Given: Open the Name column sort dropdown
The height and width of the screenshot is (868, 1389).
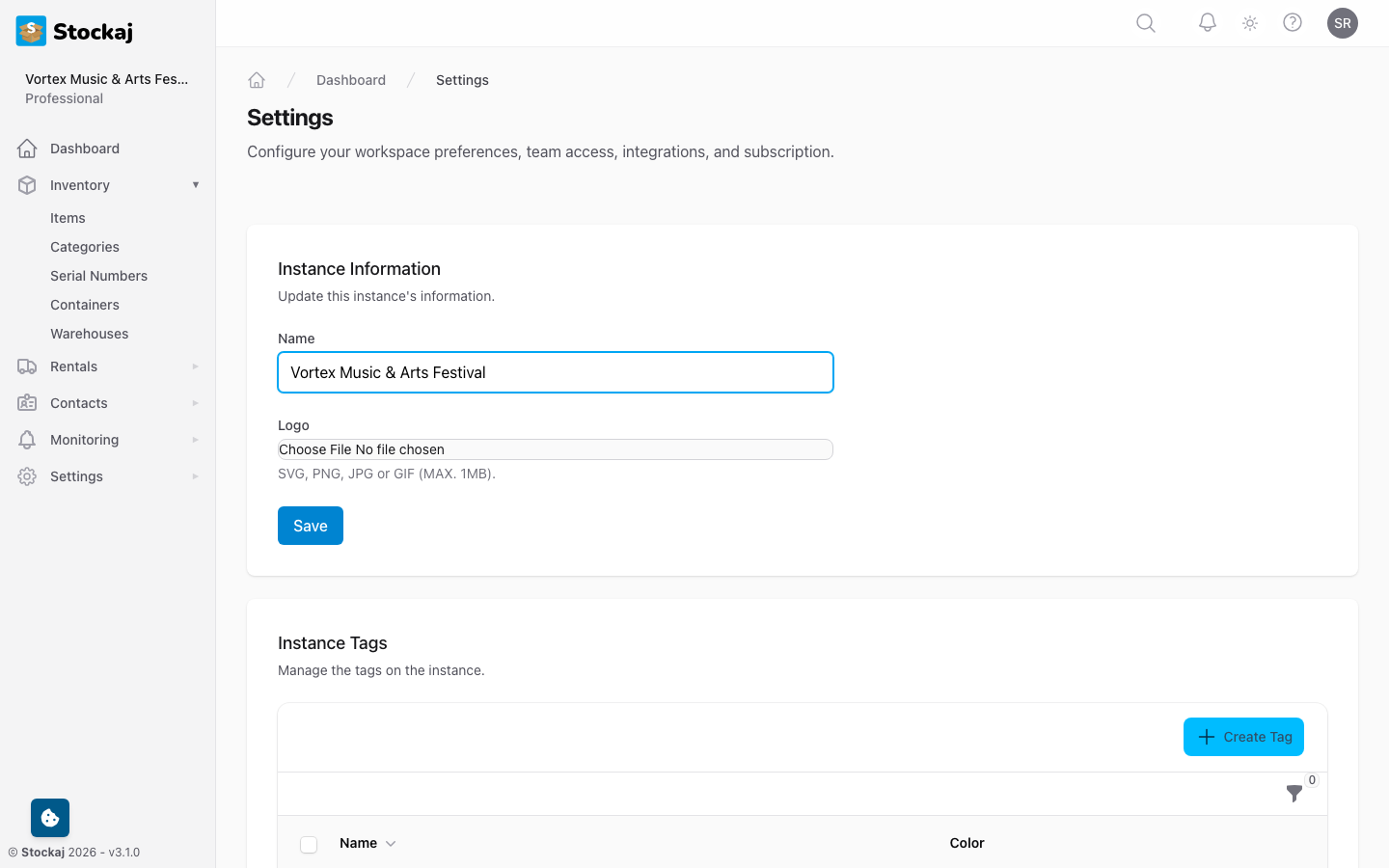Looking at the screenshot, I should click(392, 843).
